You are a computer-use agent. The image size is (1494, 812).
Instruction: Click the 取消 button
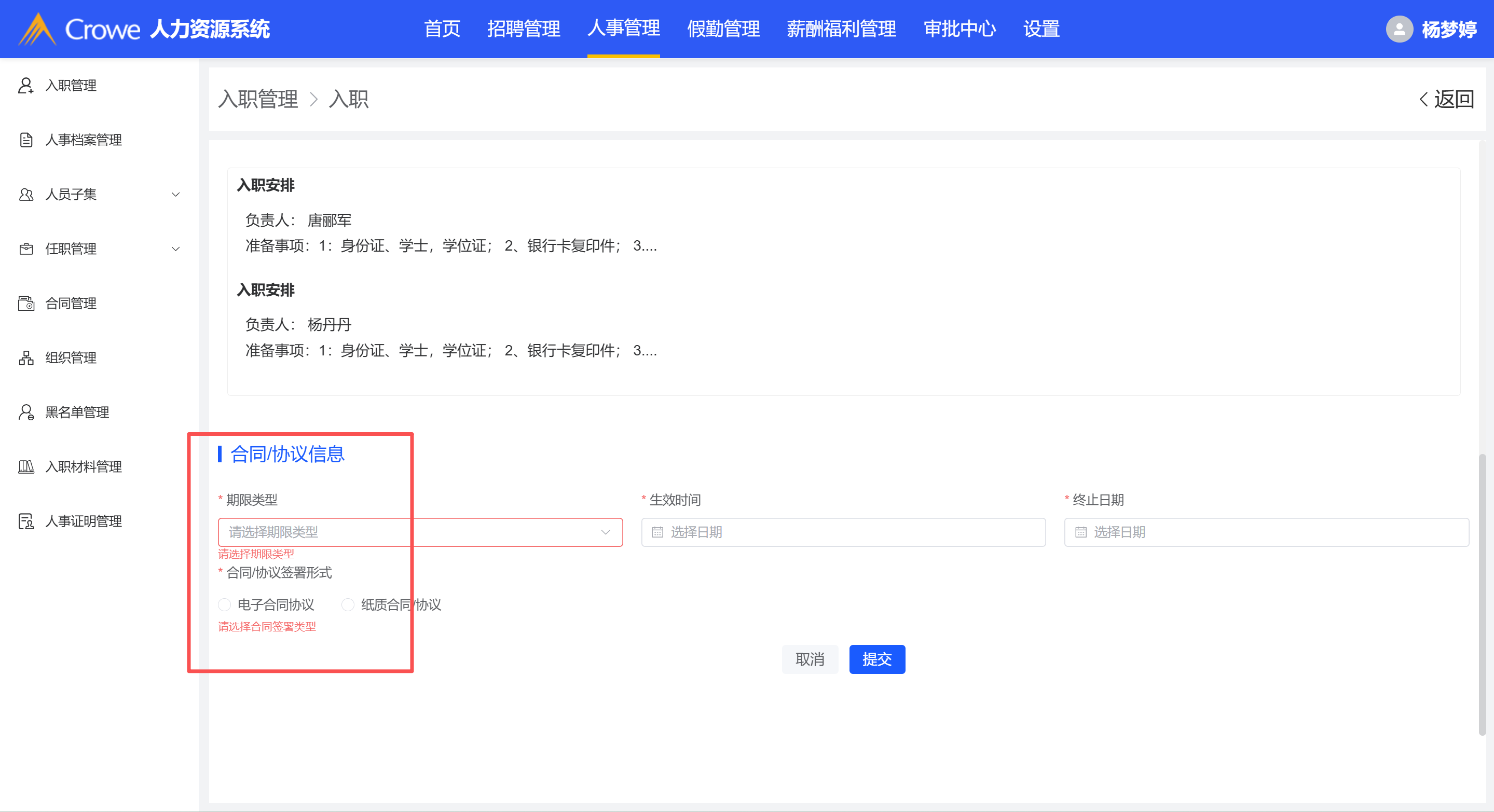click(x=810, y=659)
